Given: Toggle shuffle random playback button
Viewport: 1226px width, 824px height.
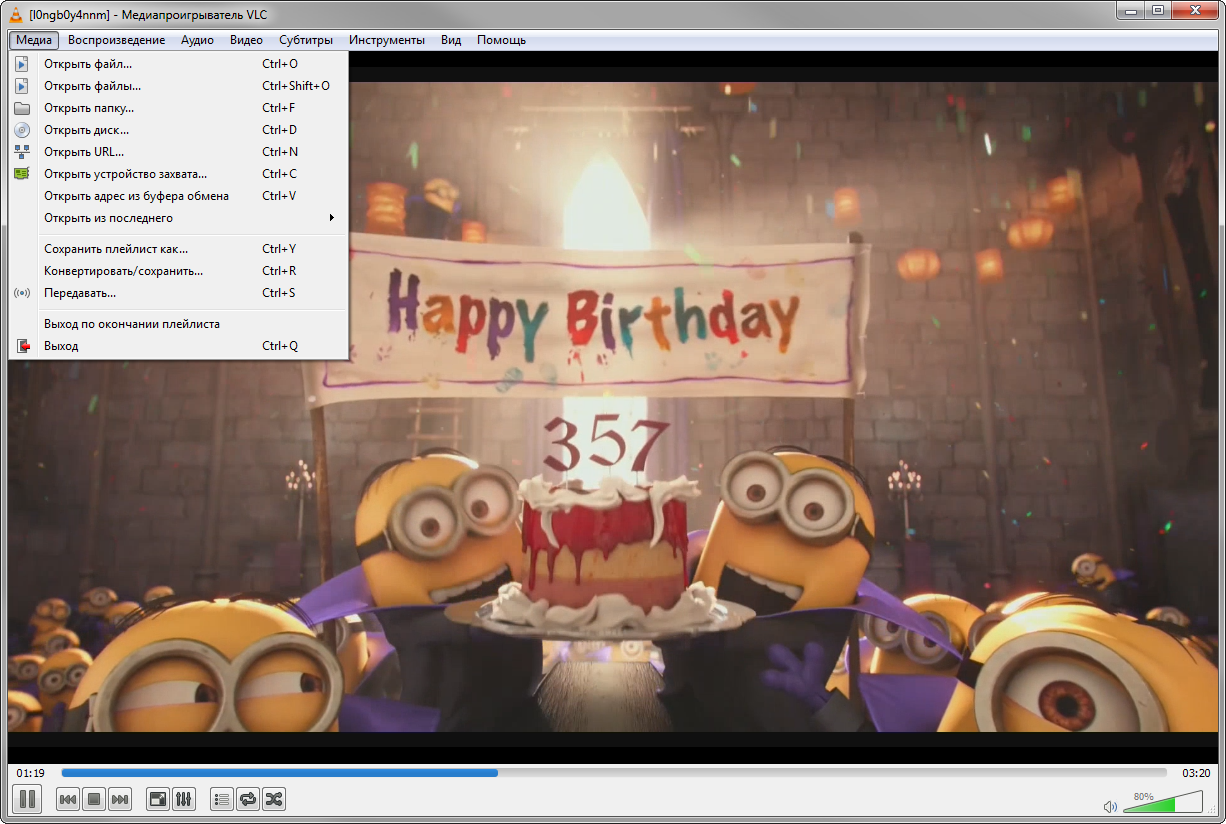Looking at the screenshot, I should pyautogui.click(x=274, y=799).
